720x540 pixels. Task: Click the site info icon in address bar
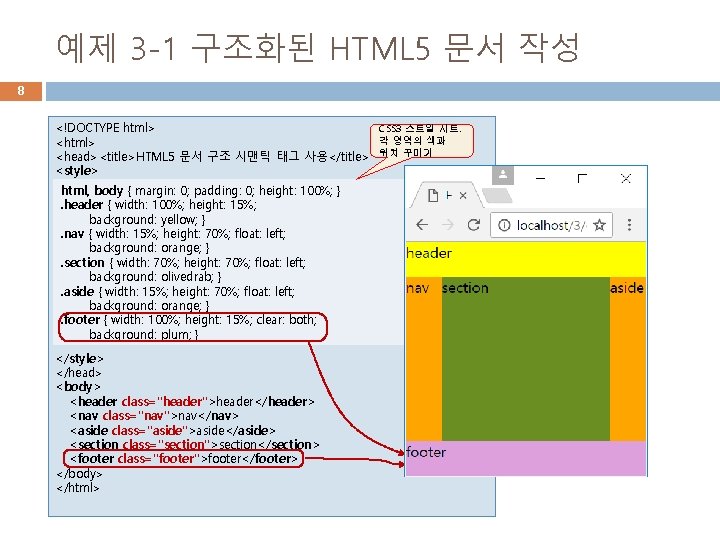(504, 225)
